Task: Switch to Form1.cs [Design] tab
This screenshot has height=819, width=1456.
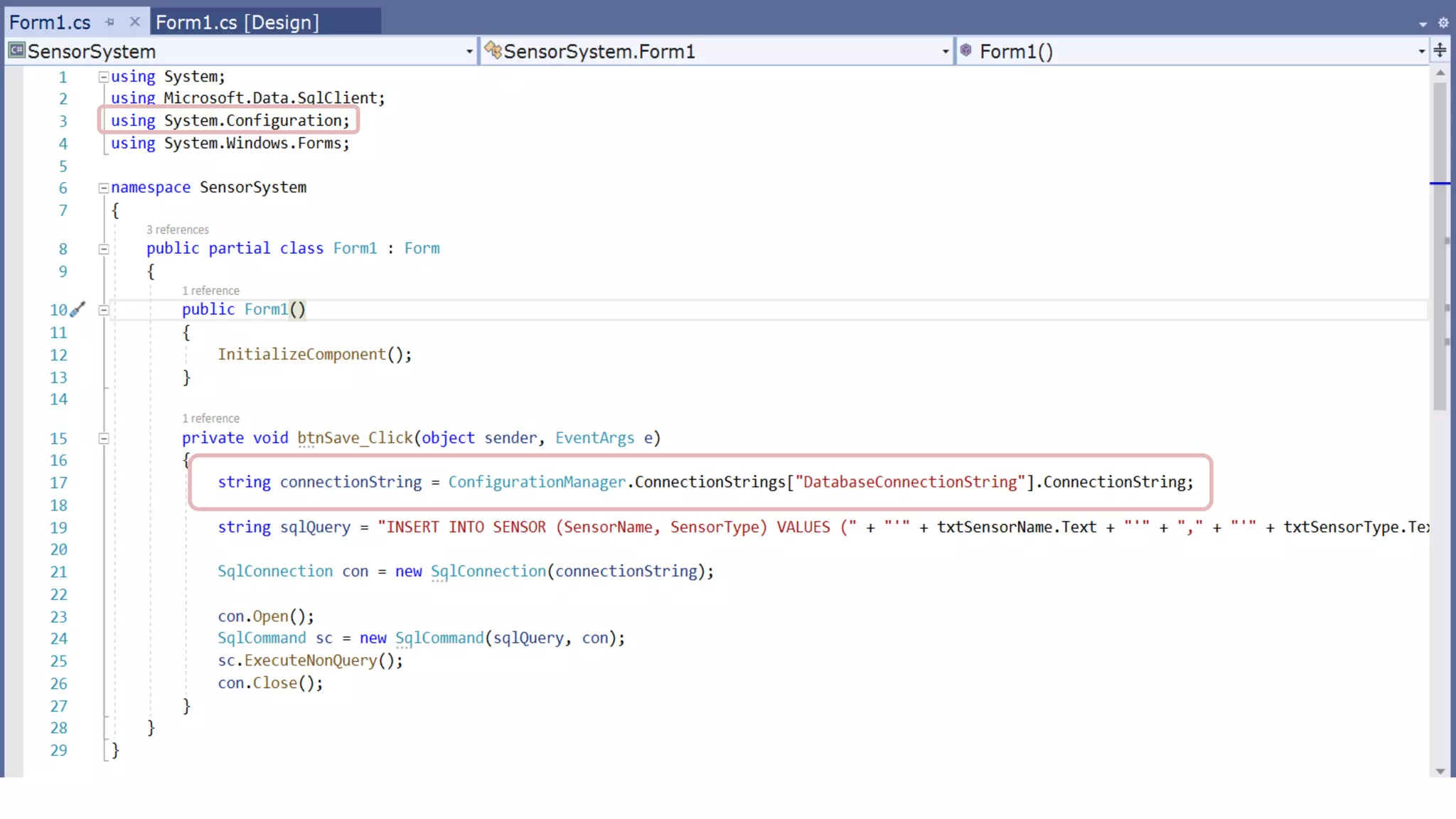Action: tap(237, 22)
